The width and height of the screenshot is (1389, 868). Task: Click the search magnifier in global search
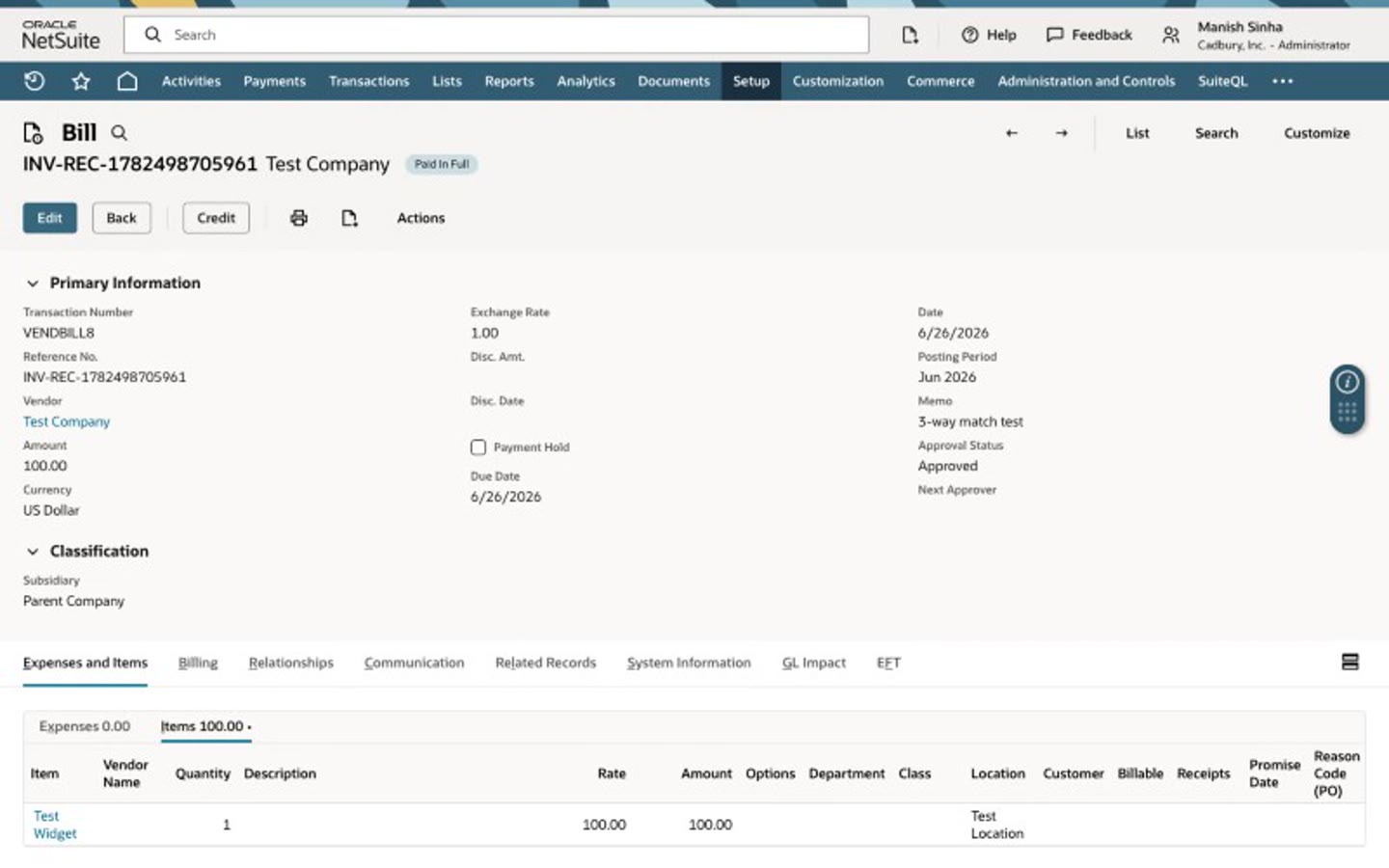point(152,35)
